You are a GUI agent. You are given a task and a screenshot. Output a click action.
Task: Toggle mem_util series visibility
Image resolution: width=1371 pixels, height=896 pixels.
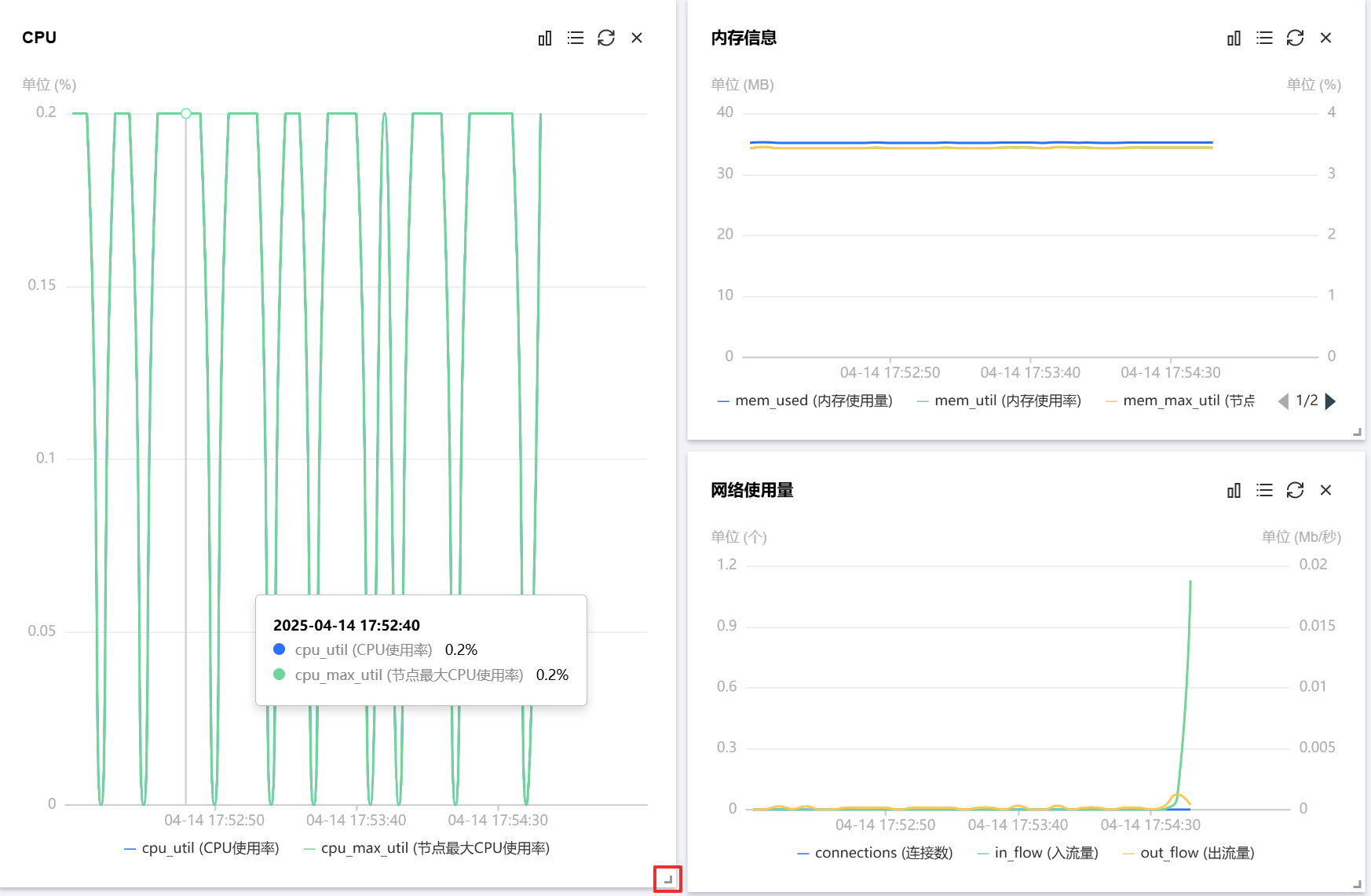coord(999,400)
